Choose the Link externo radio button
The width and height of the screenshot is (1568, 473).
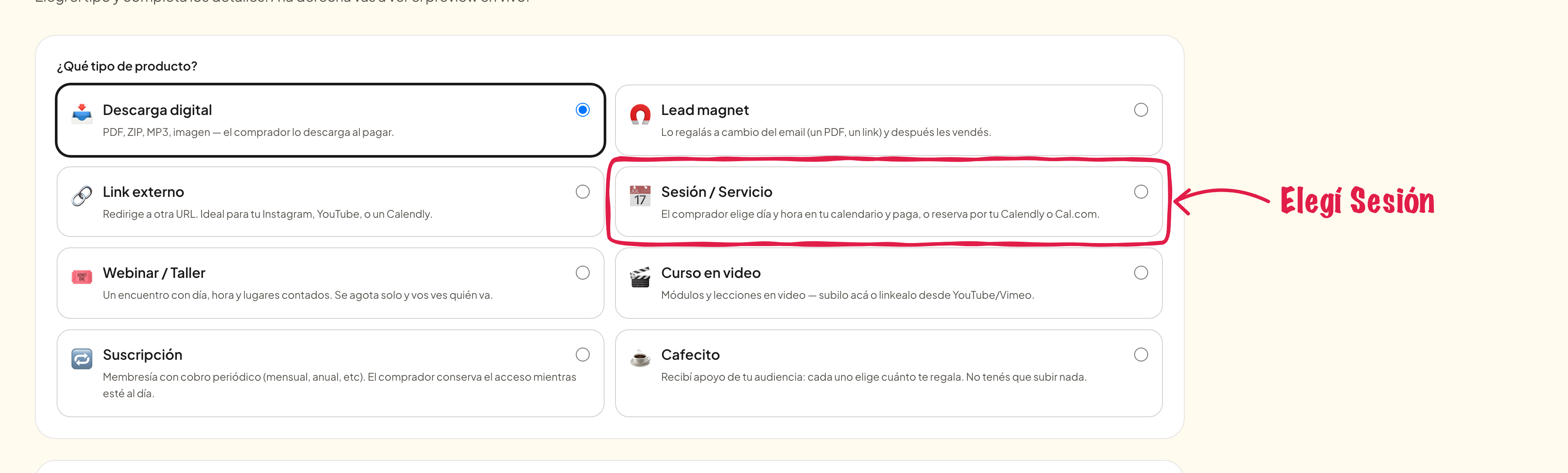point(582,192)
